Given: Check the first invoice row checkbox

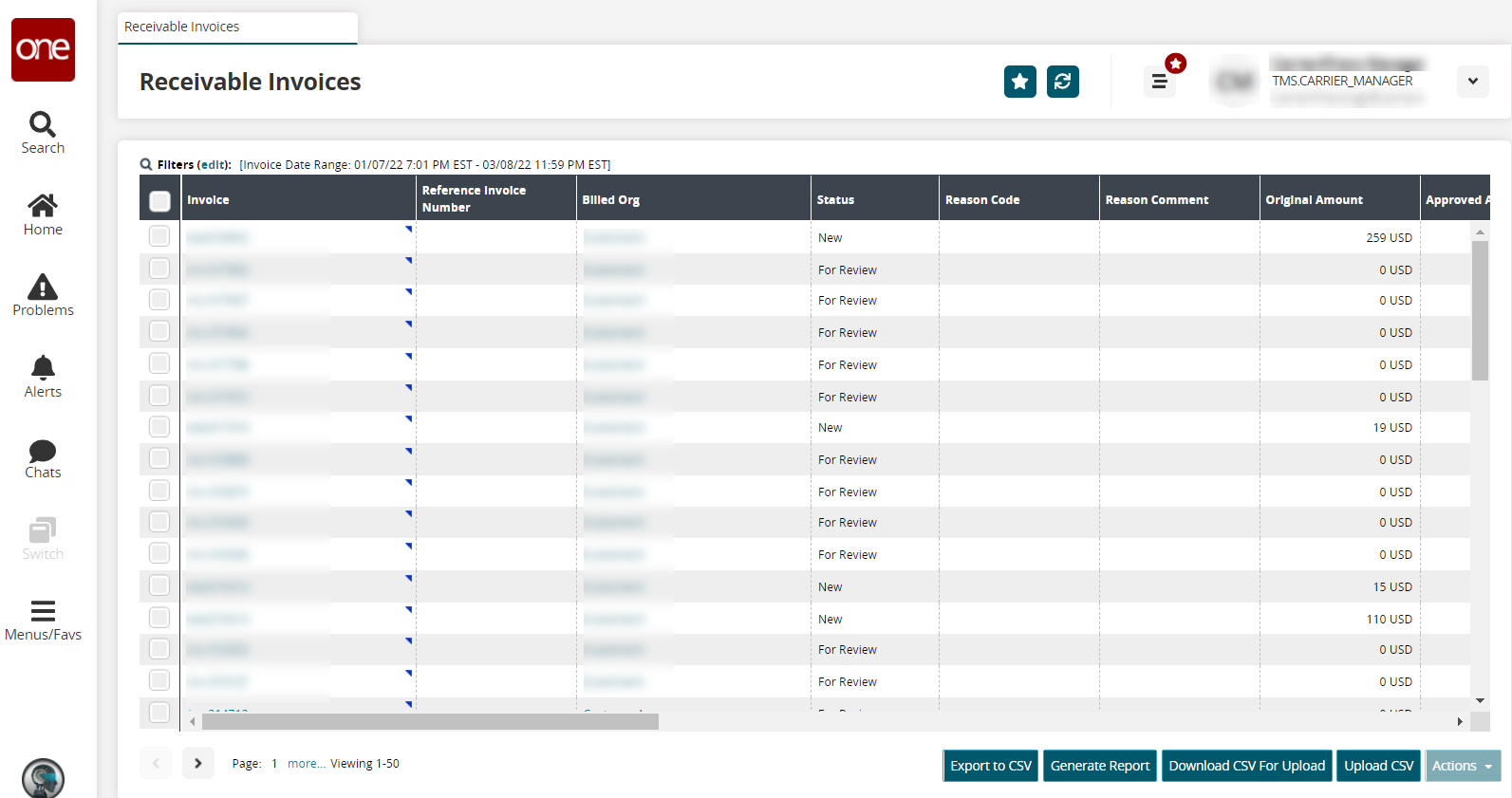Looking at the screenshot, I should point(159,236).
